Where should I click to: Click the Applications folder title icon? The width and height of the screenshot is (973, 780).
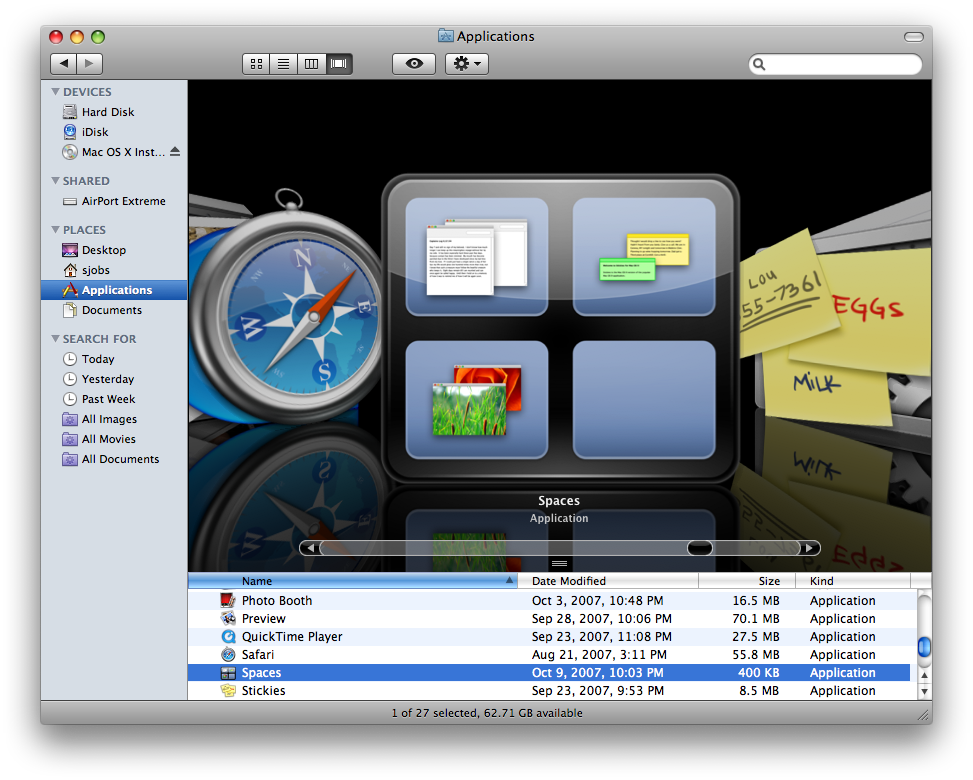(445, 36)
